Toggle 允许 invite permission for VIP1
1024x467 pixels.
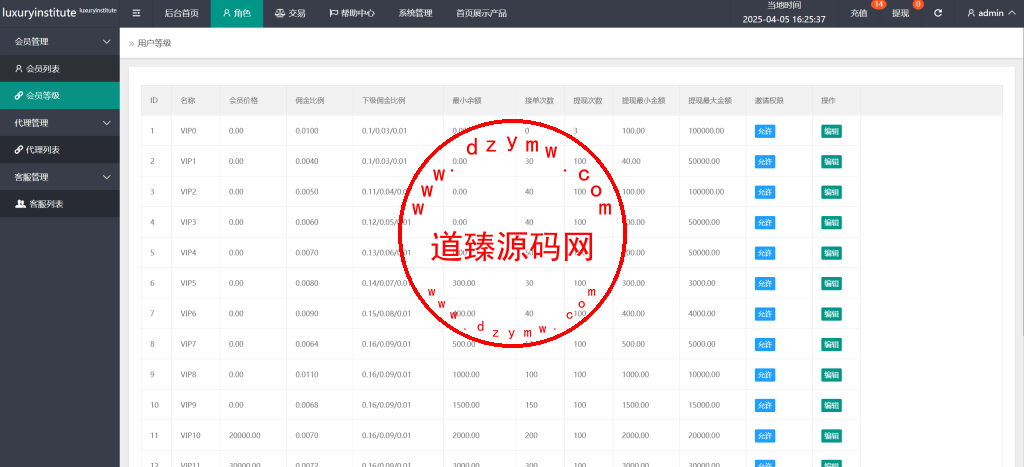[765, 161]
